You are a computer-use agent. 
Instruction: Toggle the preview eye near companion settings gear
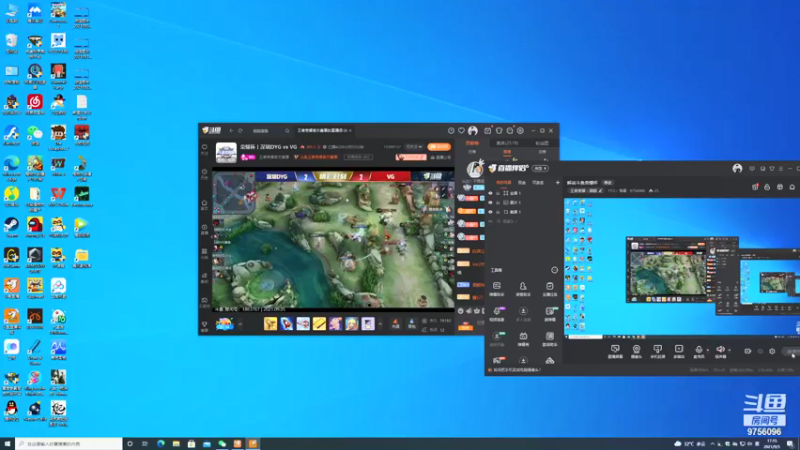[x=760, y=351]
